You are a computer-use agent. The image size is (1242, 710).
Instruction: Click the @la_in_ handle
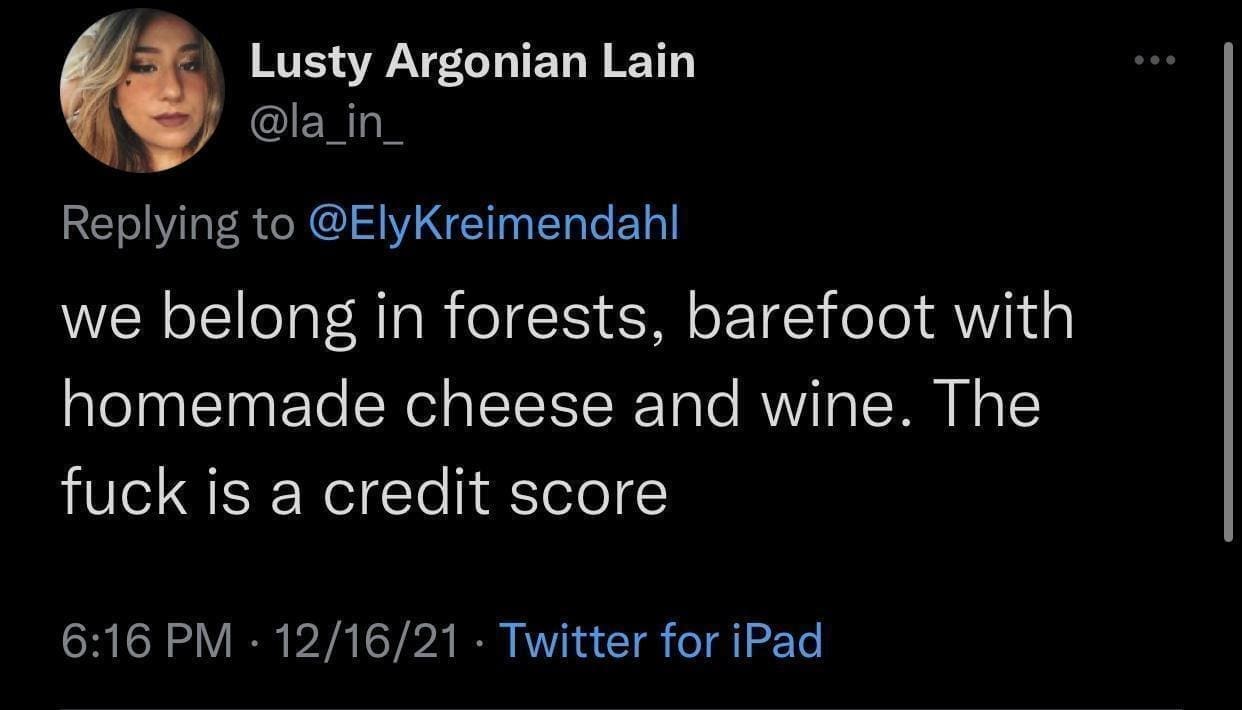click(326, 127)
